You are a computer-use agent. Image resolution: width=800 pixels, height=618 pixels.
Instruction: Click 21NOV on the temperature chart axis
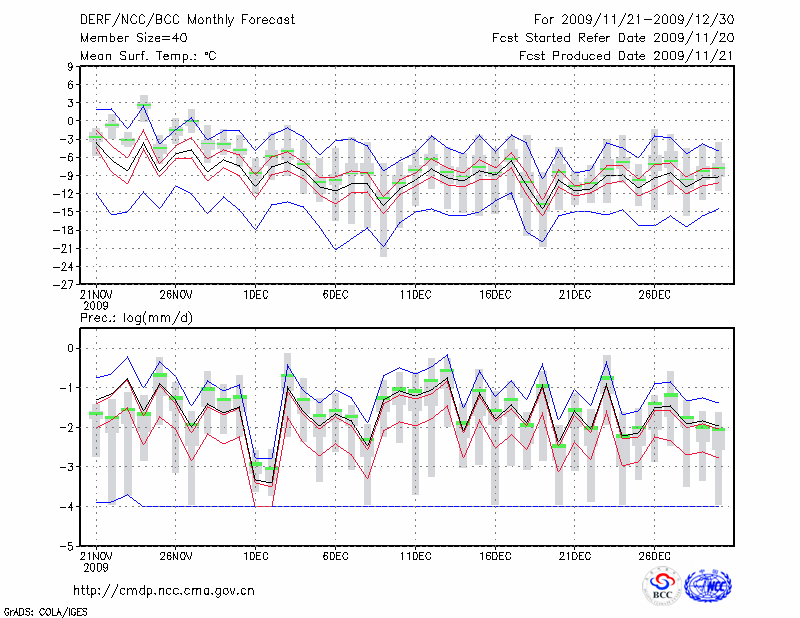point(95,294)
